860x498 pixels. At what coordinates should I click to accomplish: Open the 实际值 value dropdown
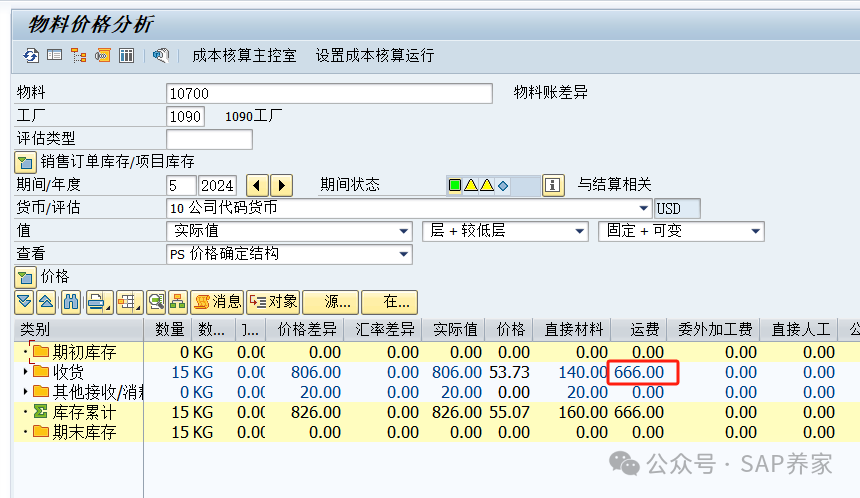click(x=404, y=231)
